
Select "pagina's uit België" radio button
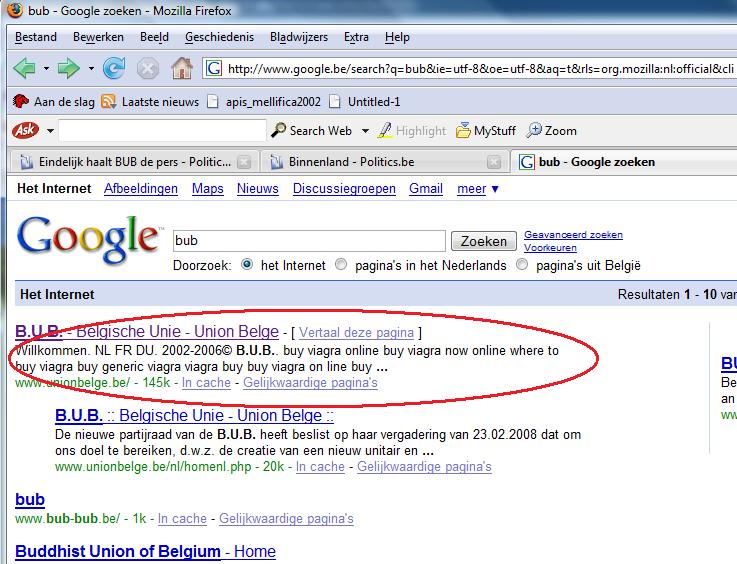(522, 265)
